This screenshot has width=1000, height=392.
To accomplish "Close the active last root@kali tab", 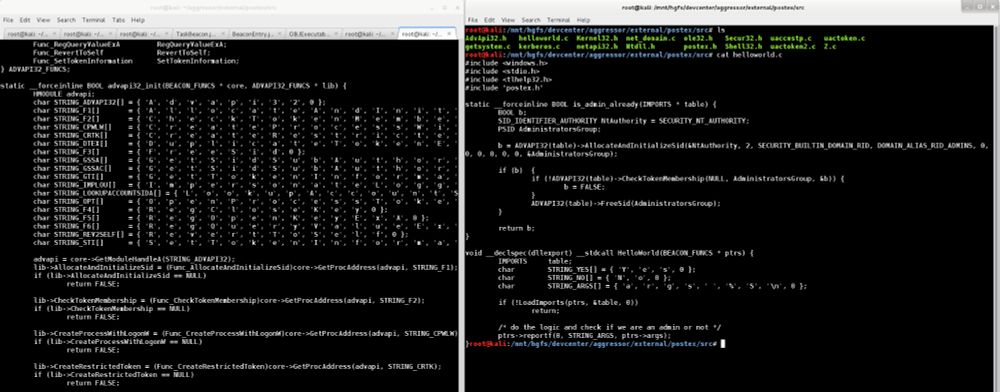I will 450,33.
